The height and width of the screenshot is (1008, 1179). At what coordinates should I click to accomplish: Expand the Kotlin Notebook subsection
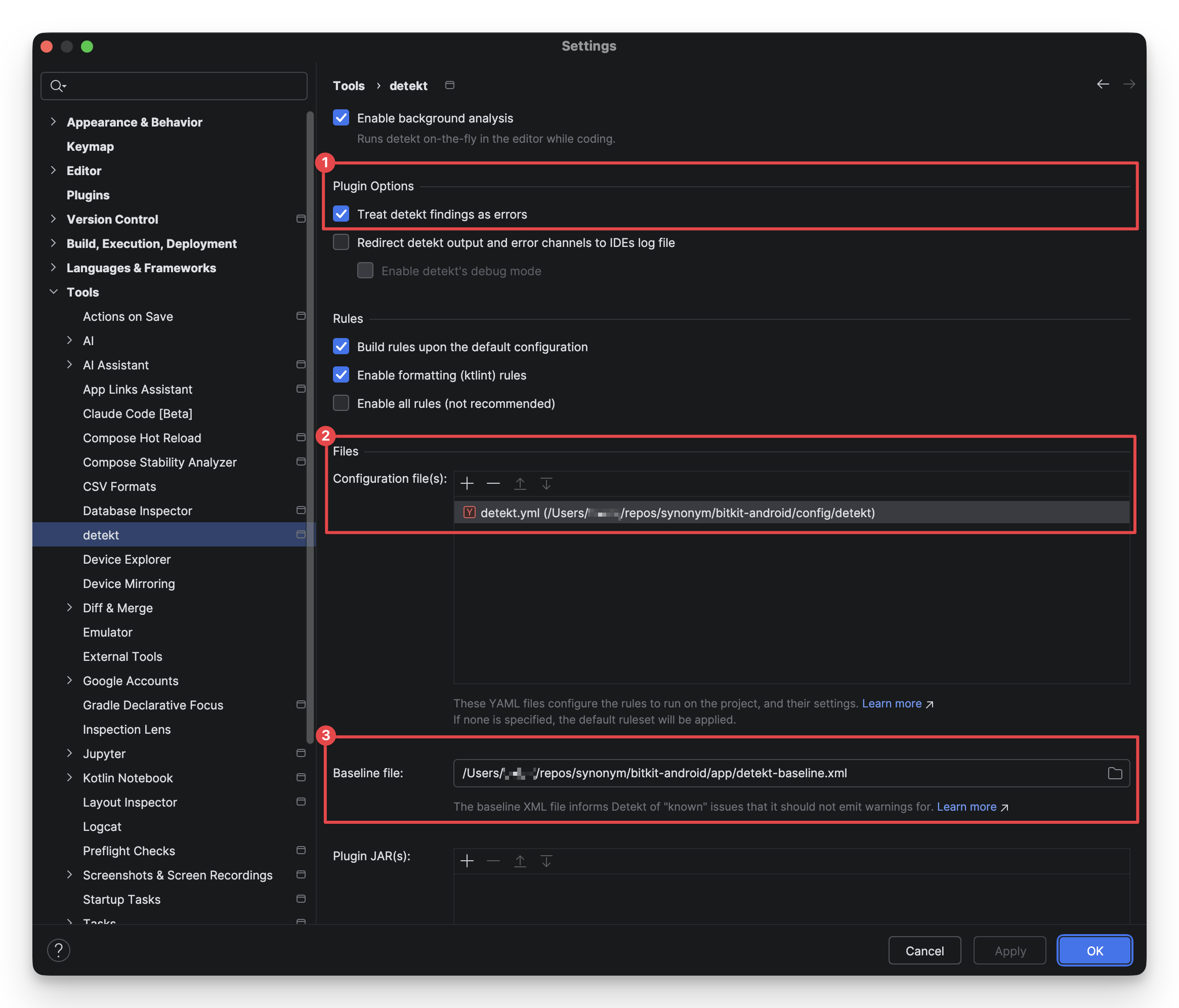pyautogui.click(x=69, y=777)
